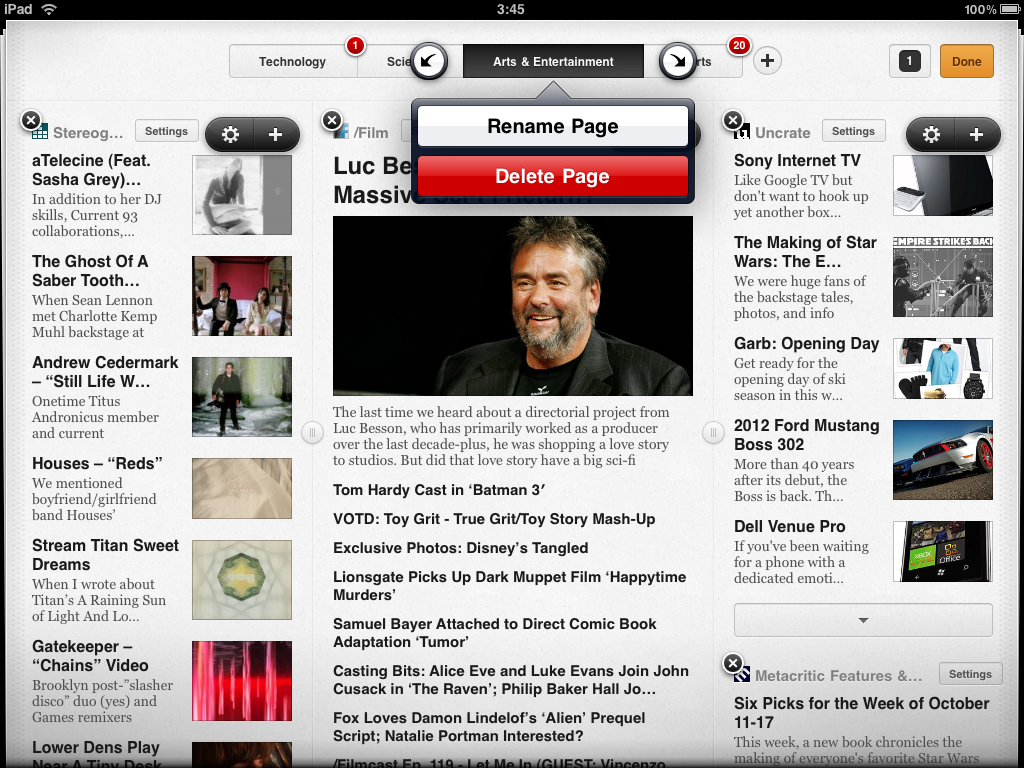Open the Making of Star Wars thumbnail
This screenshot has height=768, width=1024.
pos(942,277)
